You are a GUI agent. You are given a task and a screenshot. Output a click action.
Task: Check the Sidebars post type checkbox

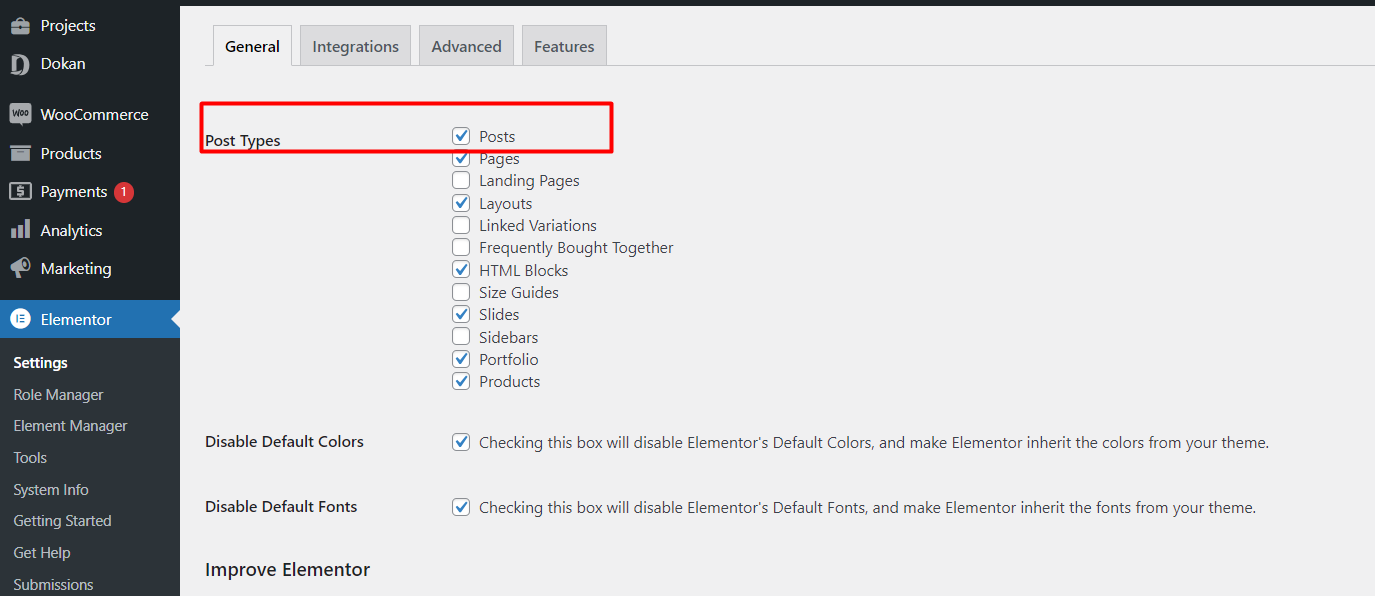[461, 337]
